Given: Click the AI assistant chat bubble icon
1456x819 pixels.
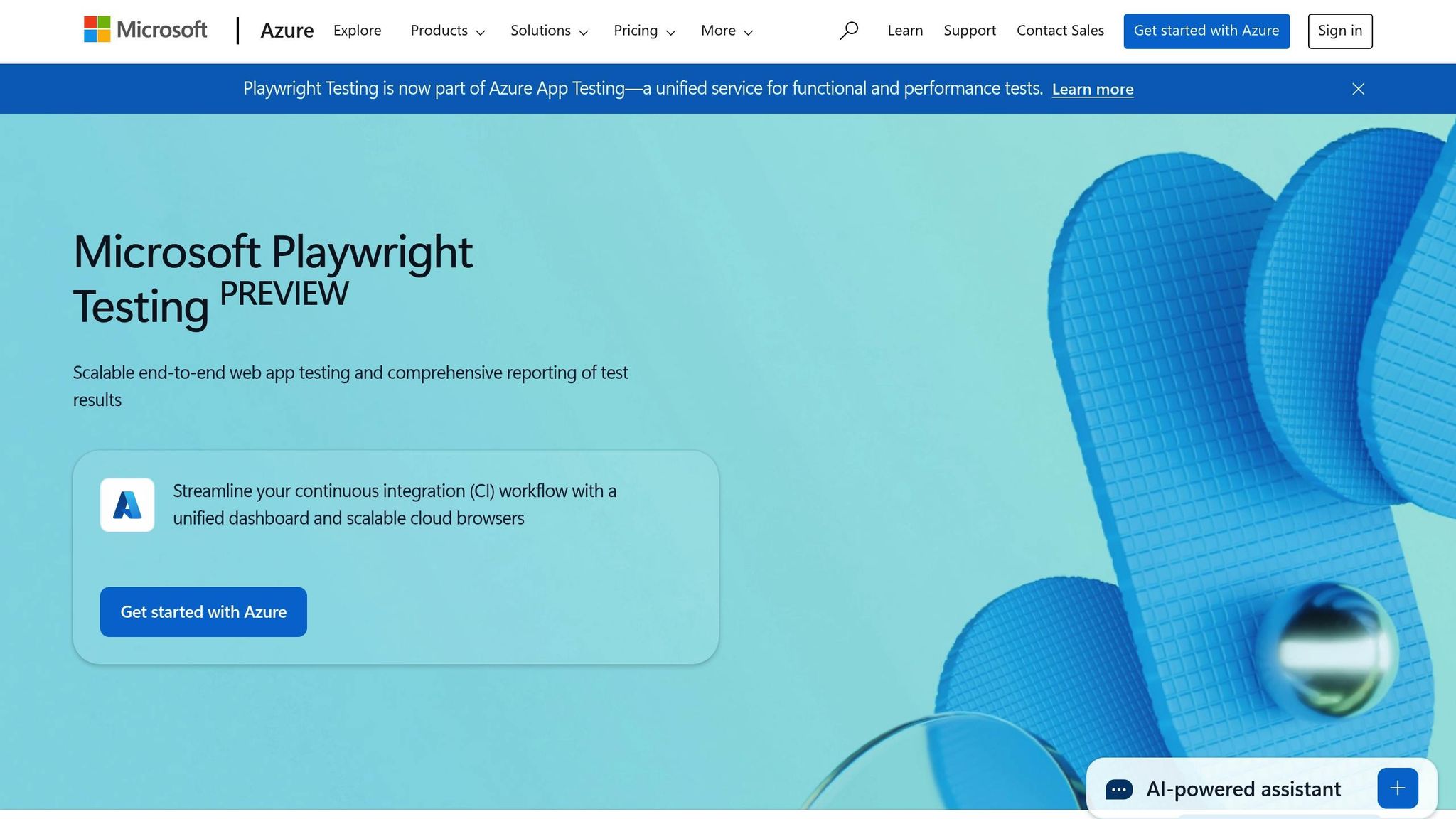Looking at the screenshot, I should (x=1119, y=789).
